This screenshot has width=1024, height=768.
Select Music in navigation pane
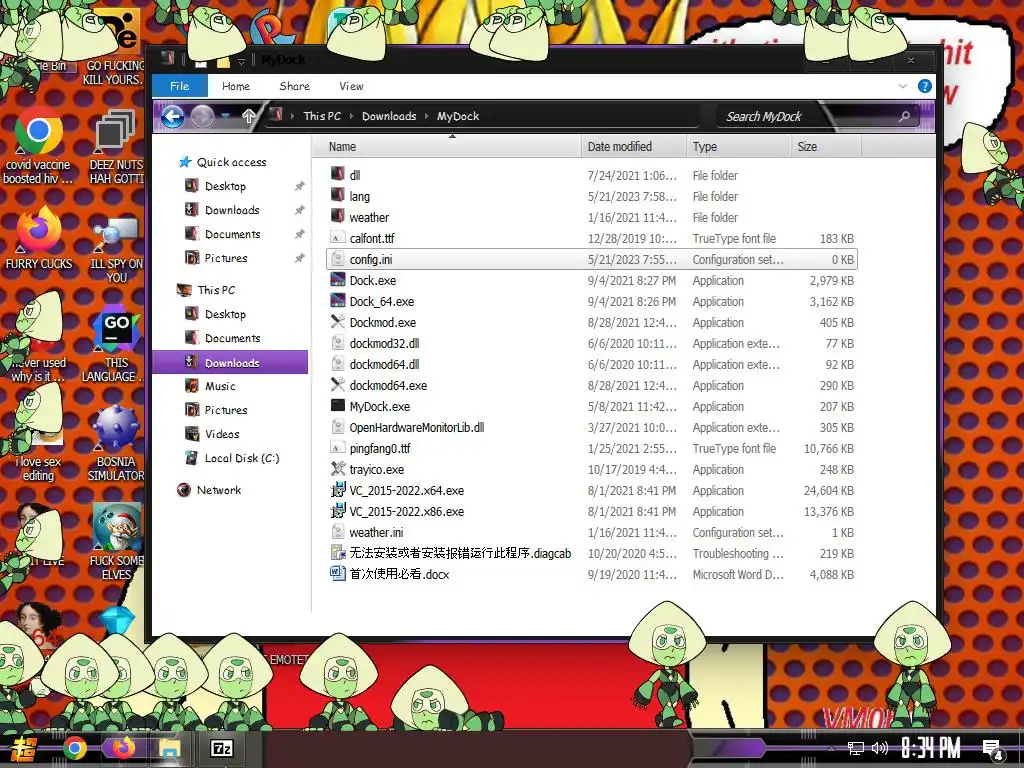220,386
